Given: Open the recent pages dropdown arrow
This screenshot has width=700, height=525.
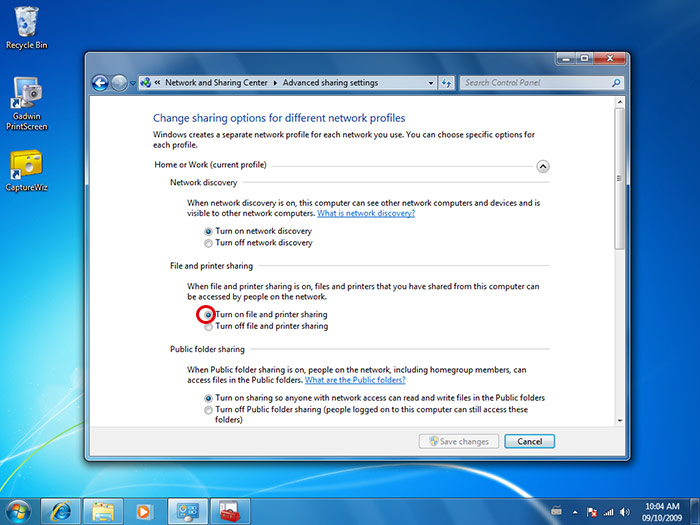Looking at the screenshot, I should pos(133,83).
